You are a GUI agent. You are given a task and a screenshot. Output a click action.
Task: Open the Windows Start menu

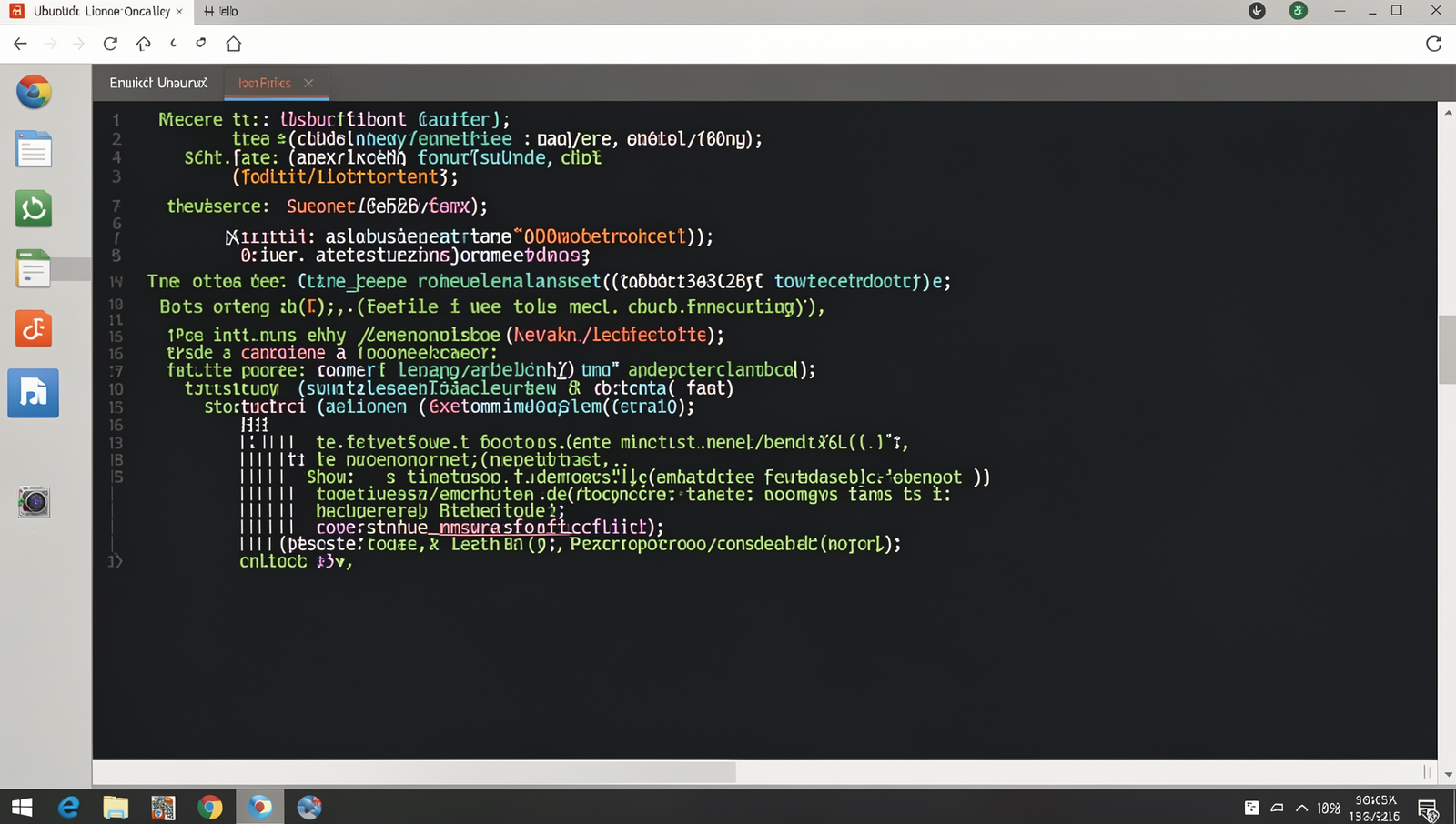click(x=22, y=807)
